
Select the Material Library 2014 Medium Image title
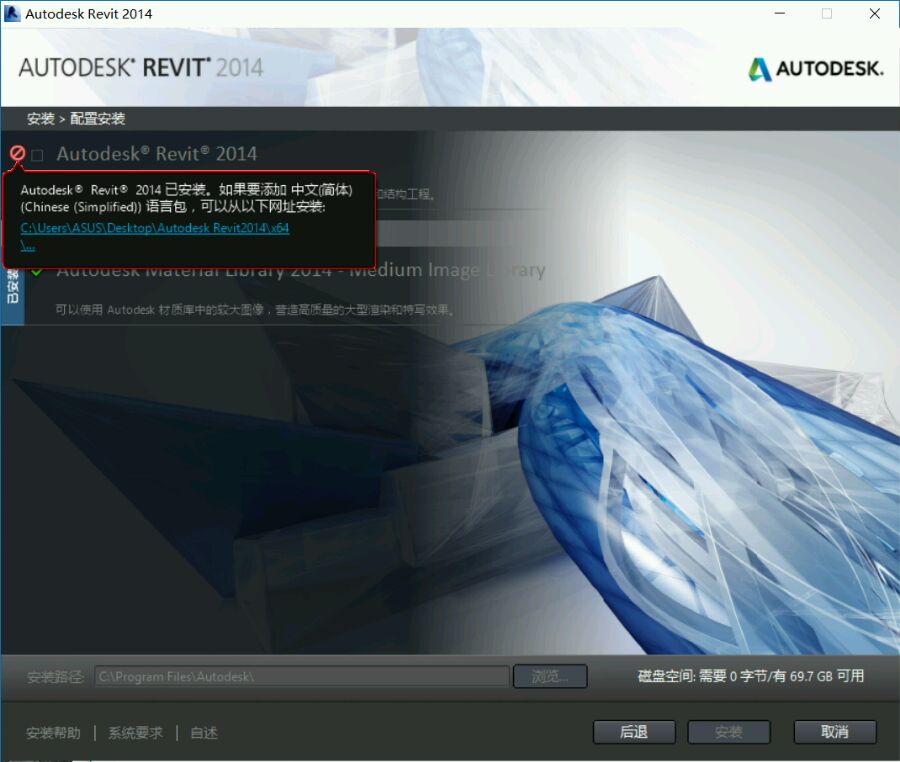(x=301, y=270)
